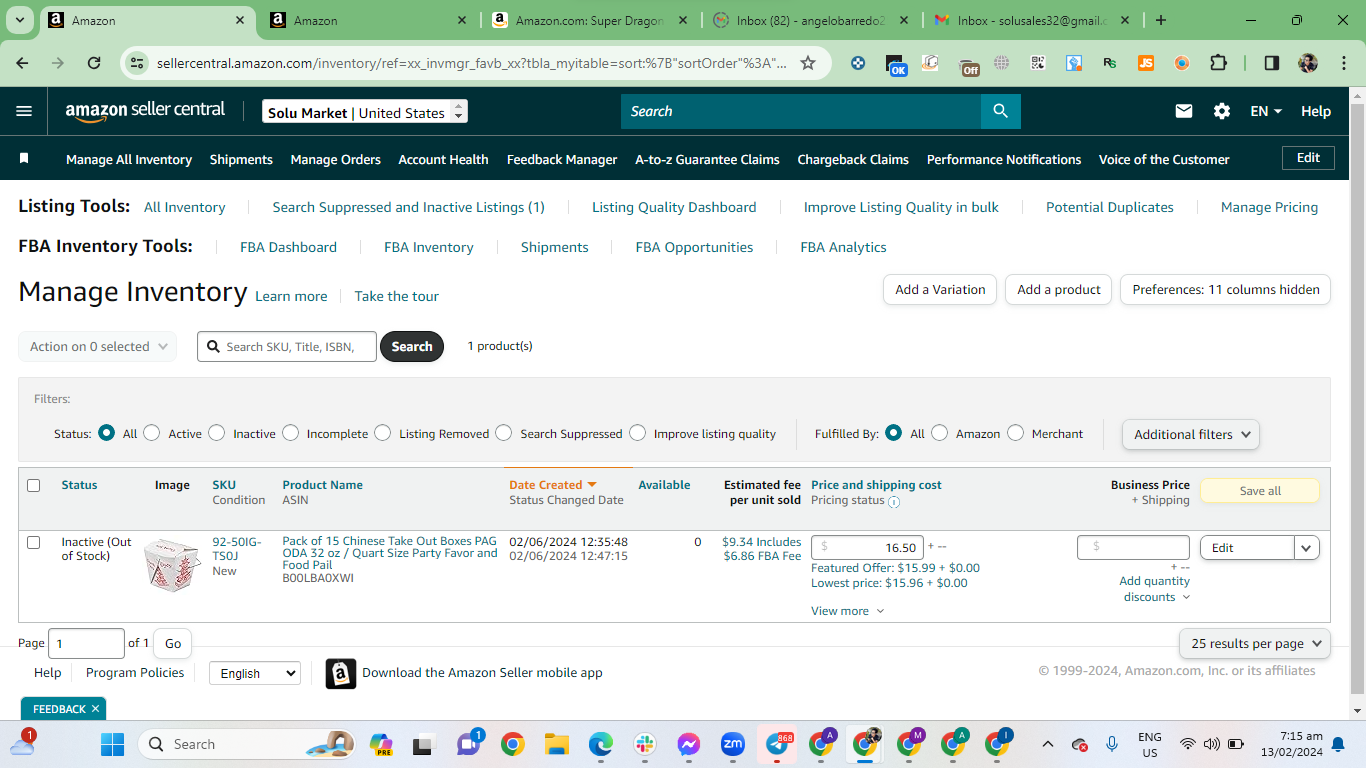Open the Solu Market account switcher

click(365, 112)
